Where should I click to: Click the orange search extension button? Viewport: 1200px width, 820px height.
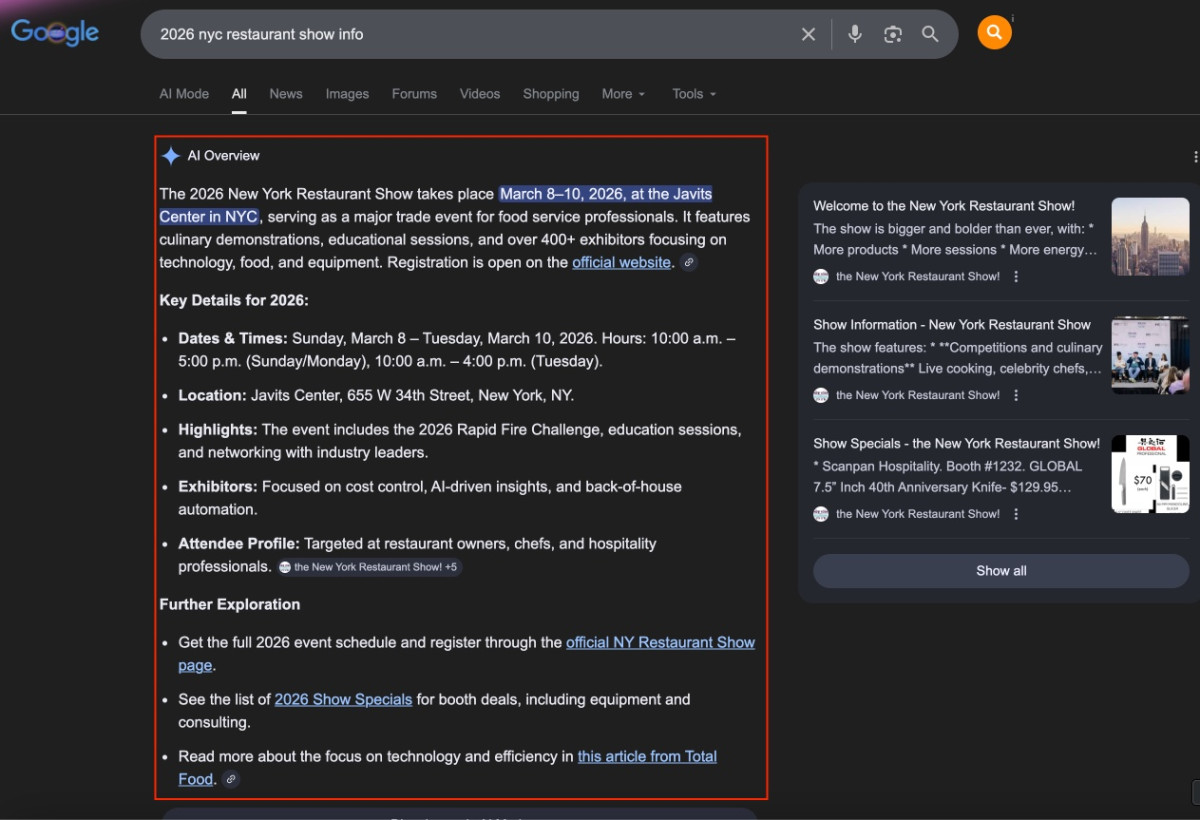coord(994,33)
